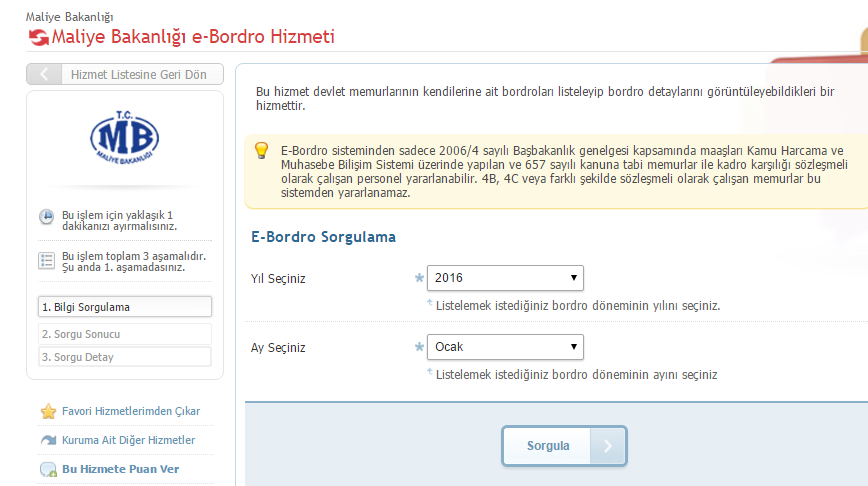
Task: Click Favori Hizmetlerimden Çıkar link
Action: point(131,411)
